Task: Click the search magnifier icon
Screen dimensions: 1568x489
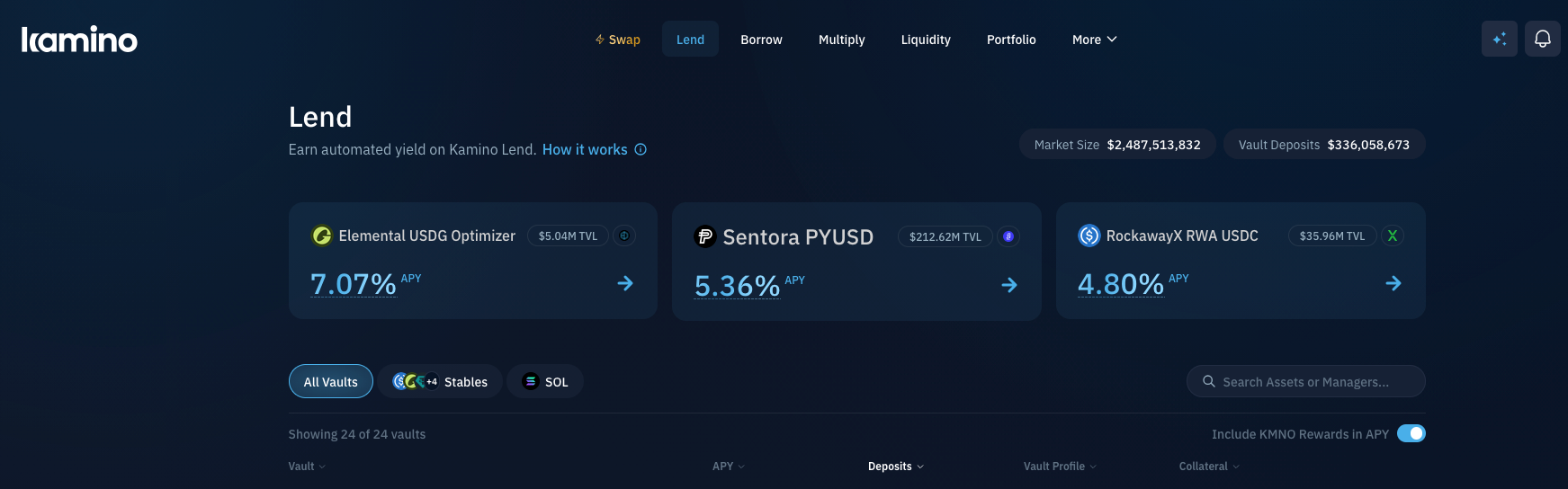Action: tap(1209, 381)
